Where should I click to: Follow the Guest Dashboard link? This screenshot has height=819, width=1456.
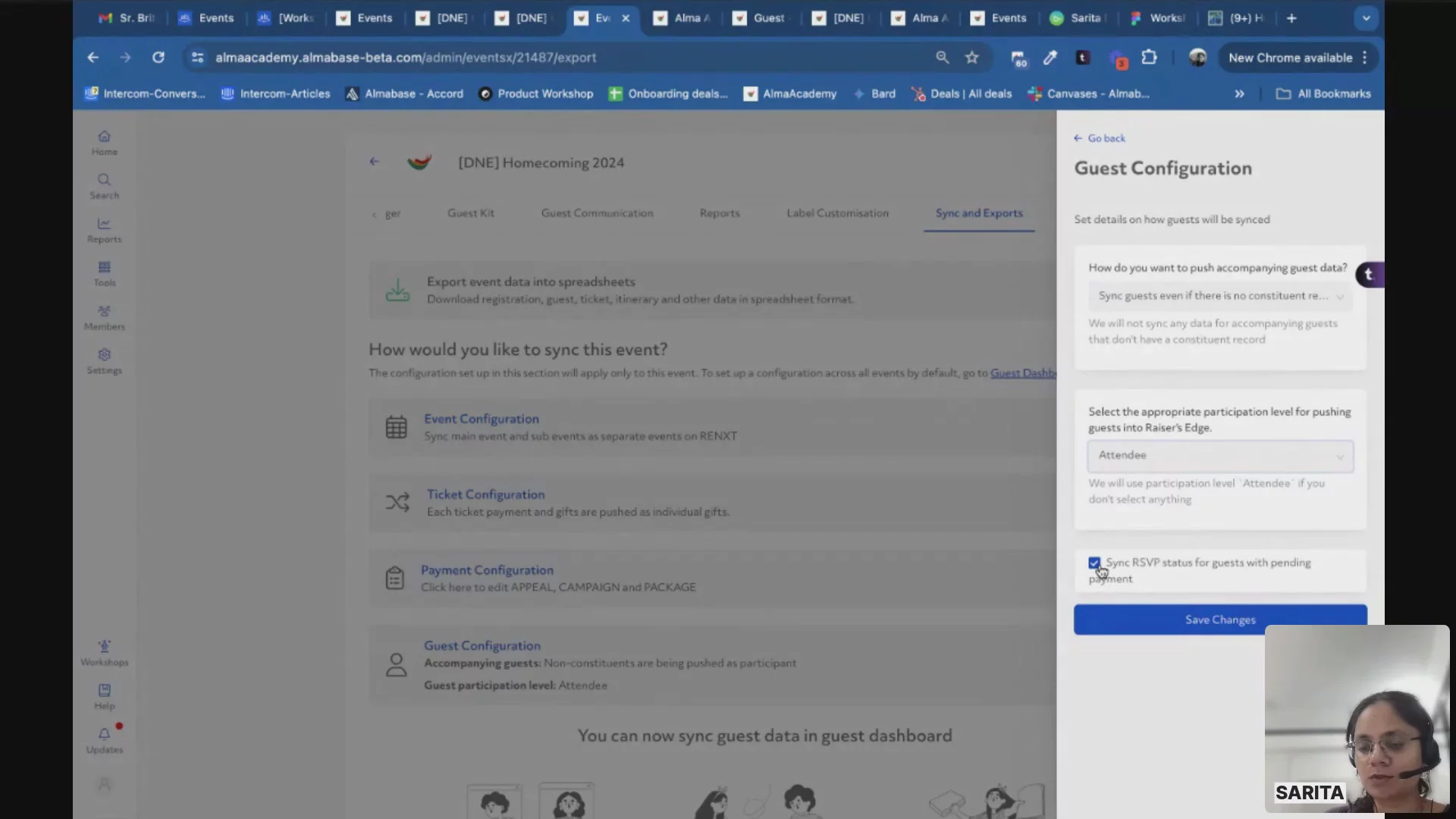pos(1023,373)
